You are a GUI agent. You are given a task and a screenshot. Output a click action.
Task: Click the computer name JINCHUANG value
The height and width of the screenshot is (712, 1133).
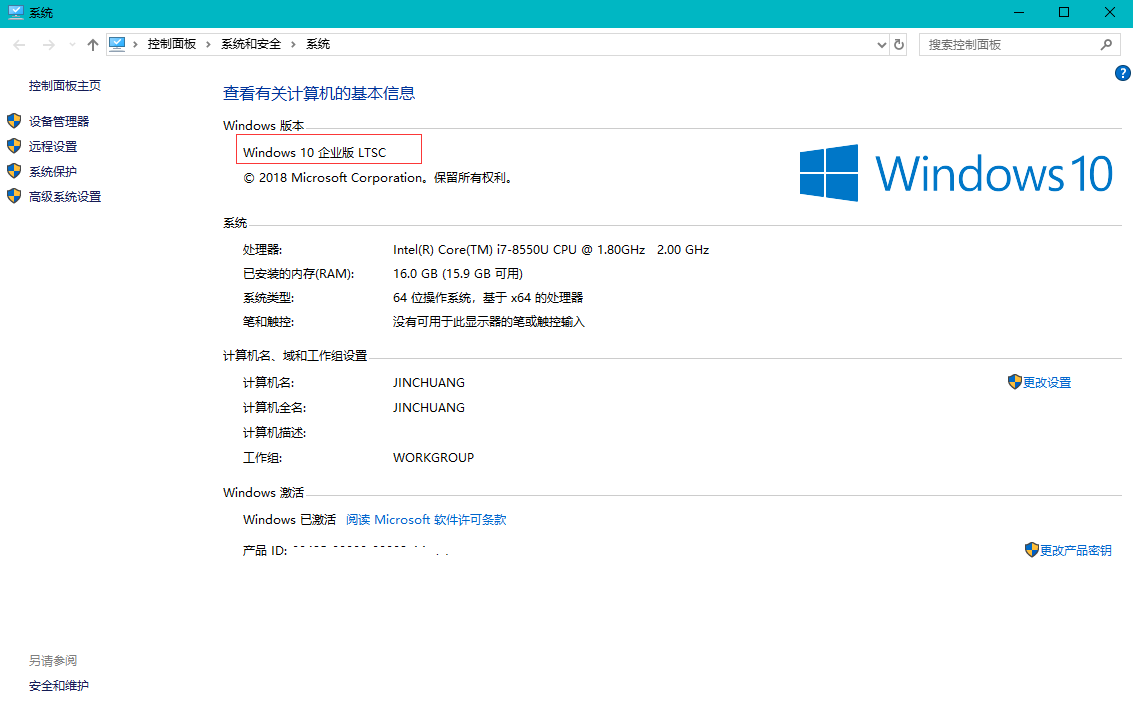pyautogui.click(x=428, y=382)
